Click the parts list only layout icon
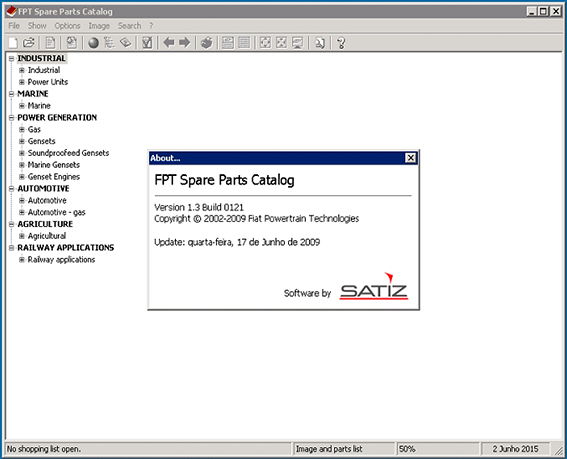 pos(244,43)
